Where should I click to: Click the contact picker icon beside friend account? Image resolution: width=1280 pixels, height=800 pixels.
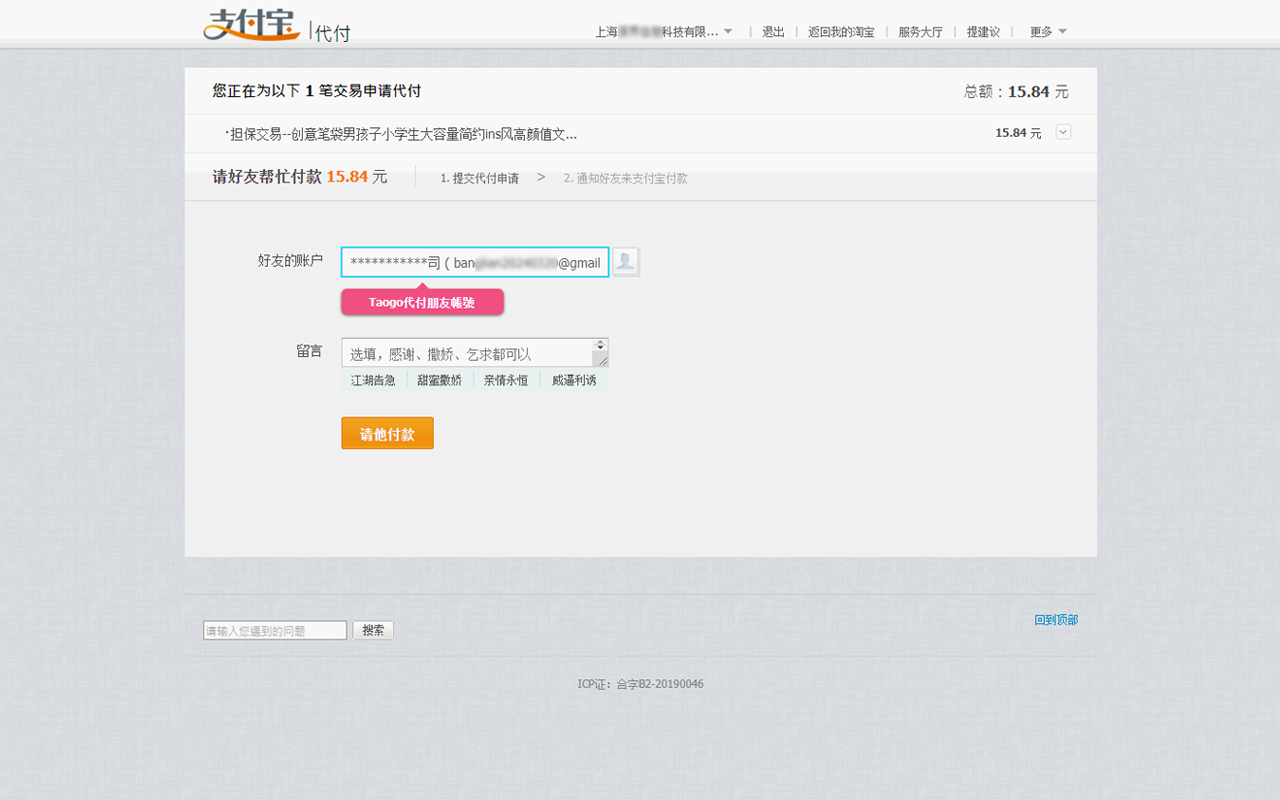coord(624,262)
